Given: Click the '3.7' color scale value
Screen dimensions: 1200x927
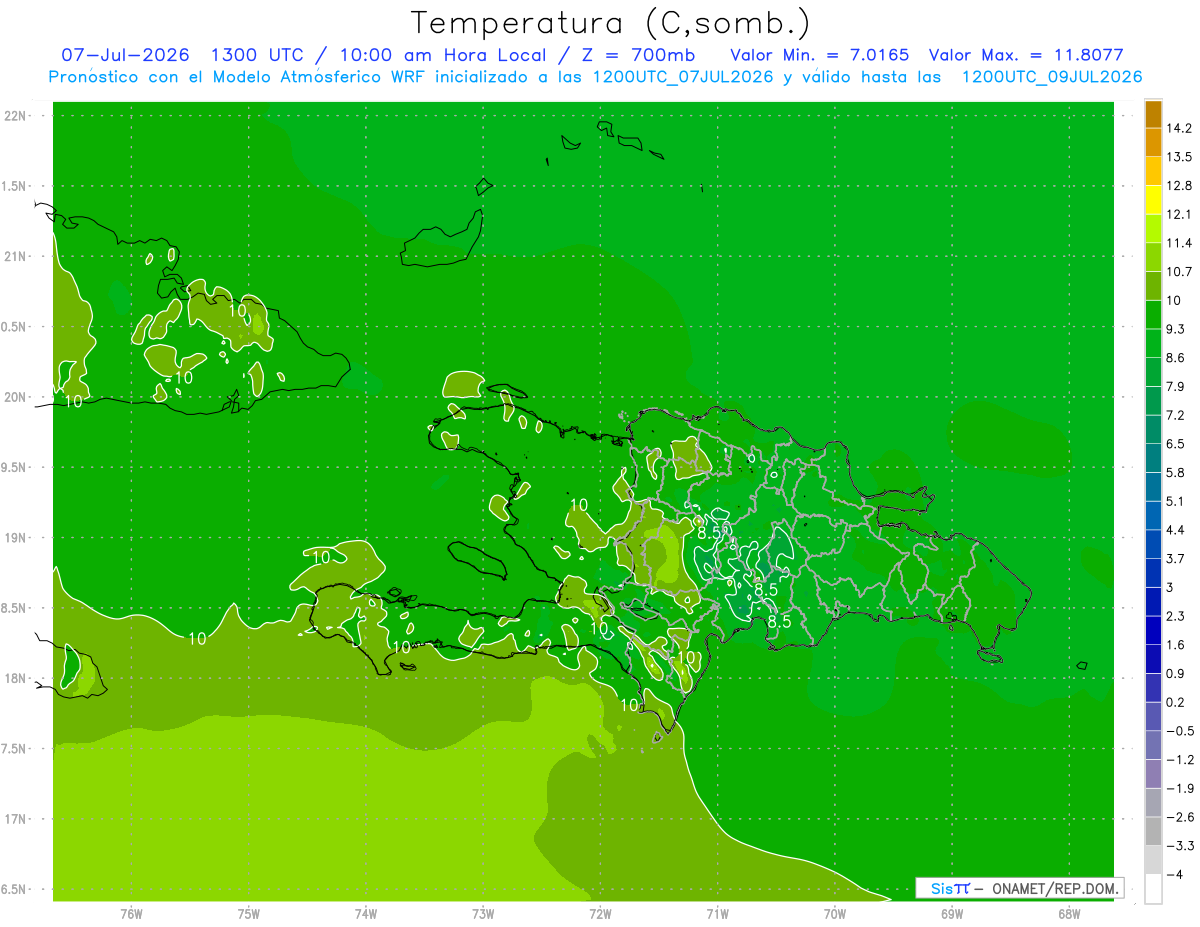Looking at the screenshot, I should (1176, 558).
